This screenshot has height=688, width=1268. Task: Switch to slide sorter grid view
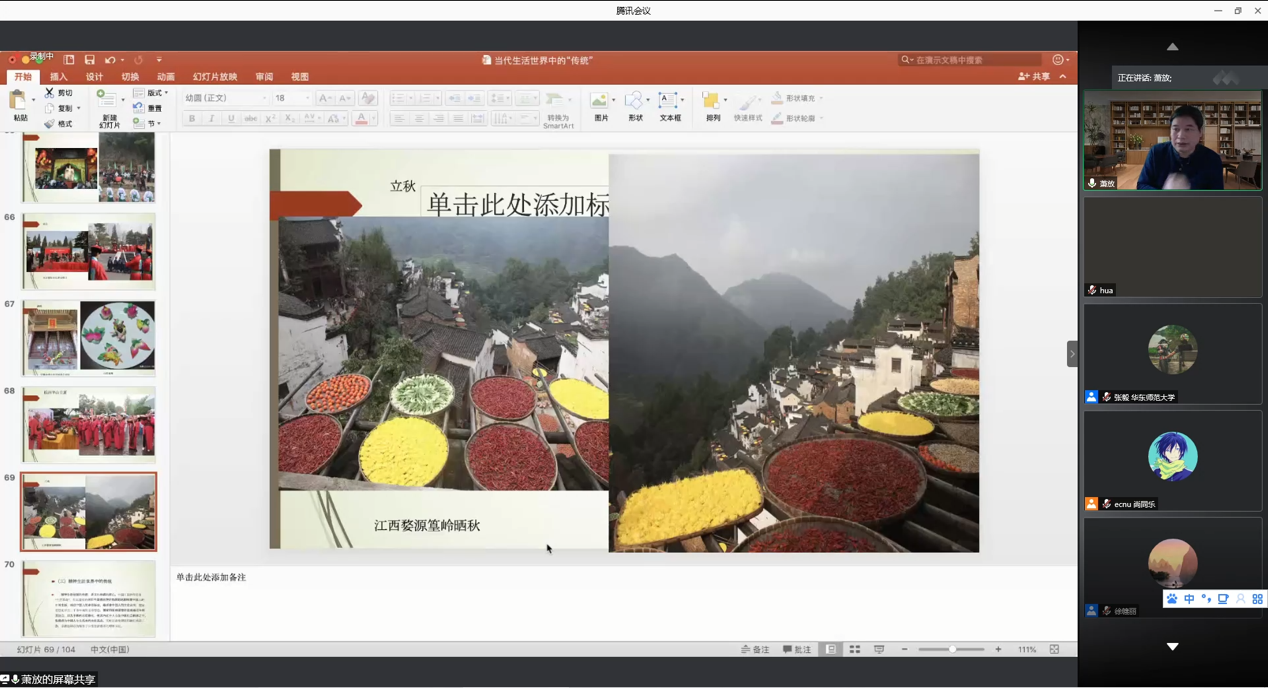click(855, 650)
